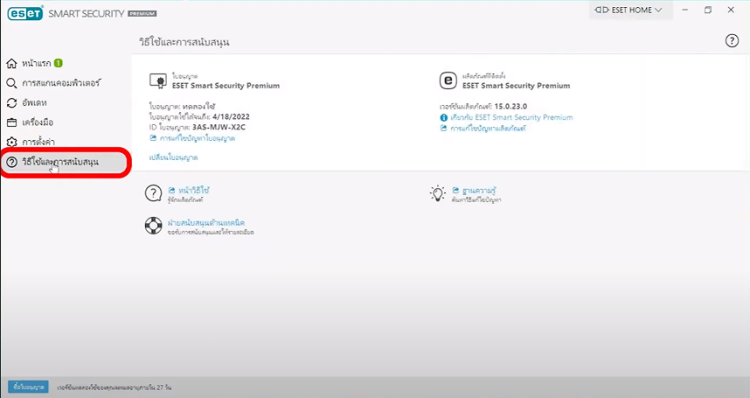Click the ESET logo in title bar
Viewport: 750px width, 398px height.
click(x=25, y=13)
